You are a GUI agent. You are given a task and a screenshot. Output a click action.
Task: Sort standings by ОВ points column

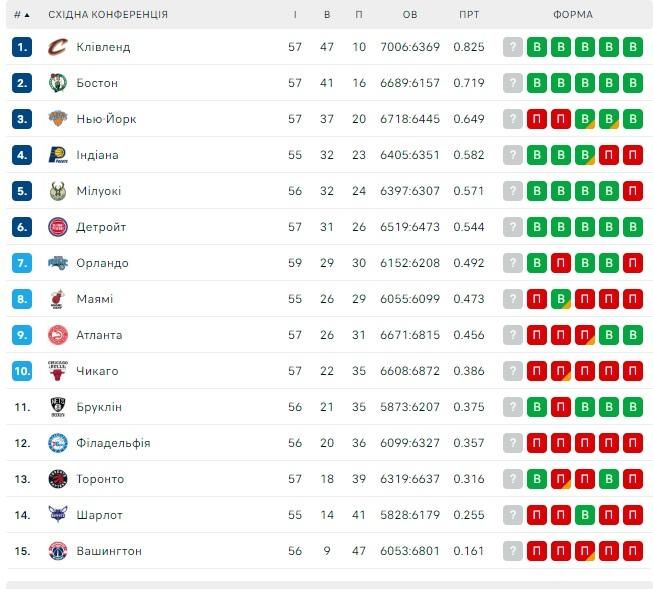[x=410, y=15]
